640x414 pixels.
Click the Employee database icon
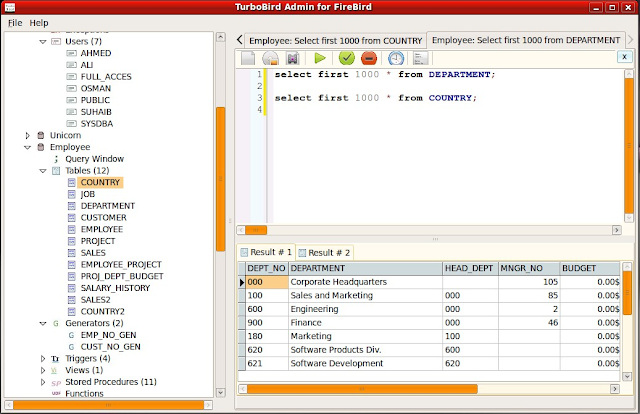pyautogui.click(x=41, y=147)
